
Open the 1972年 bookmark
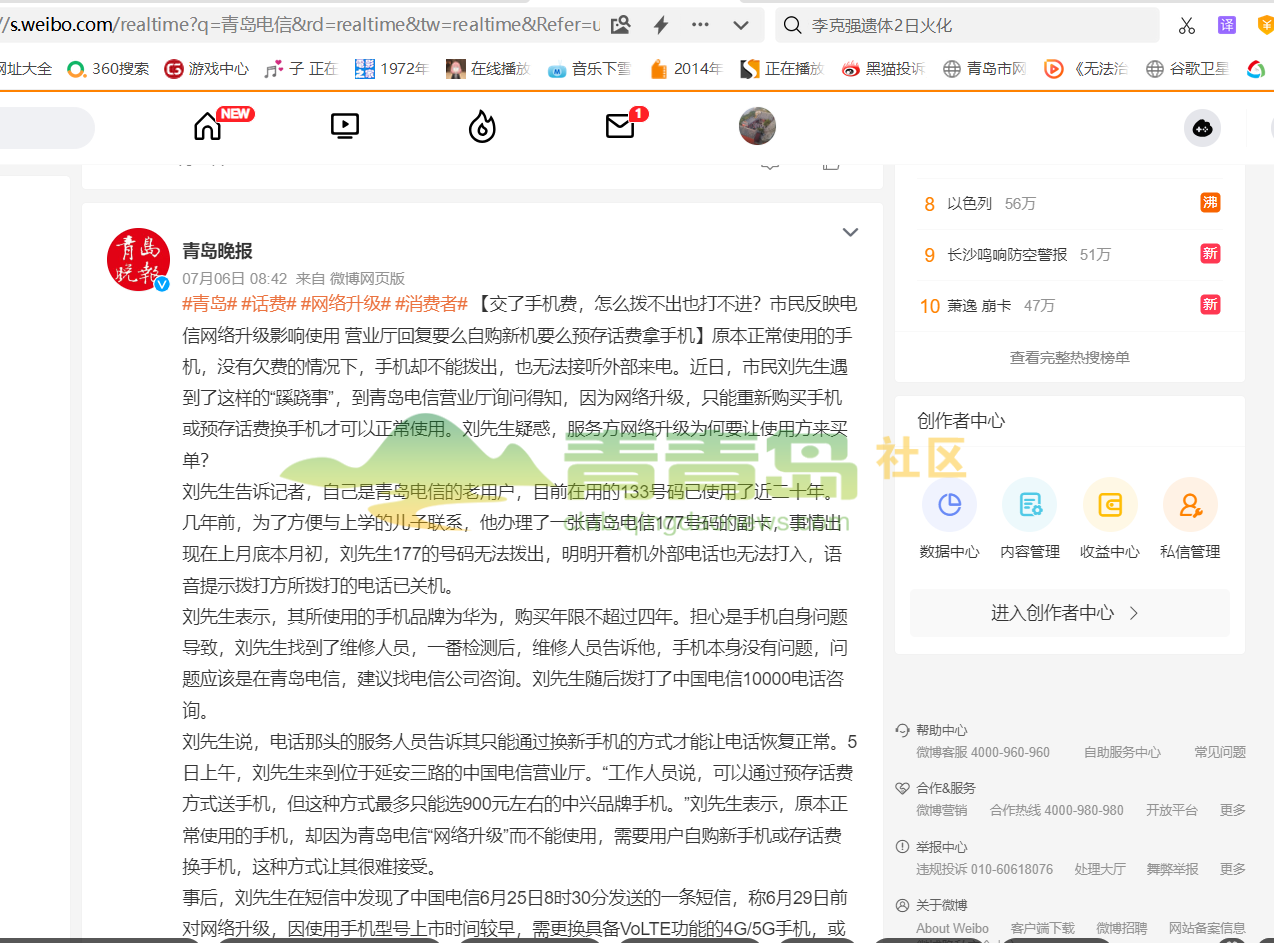(391, 69)
